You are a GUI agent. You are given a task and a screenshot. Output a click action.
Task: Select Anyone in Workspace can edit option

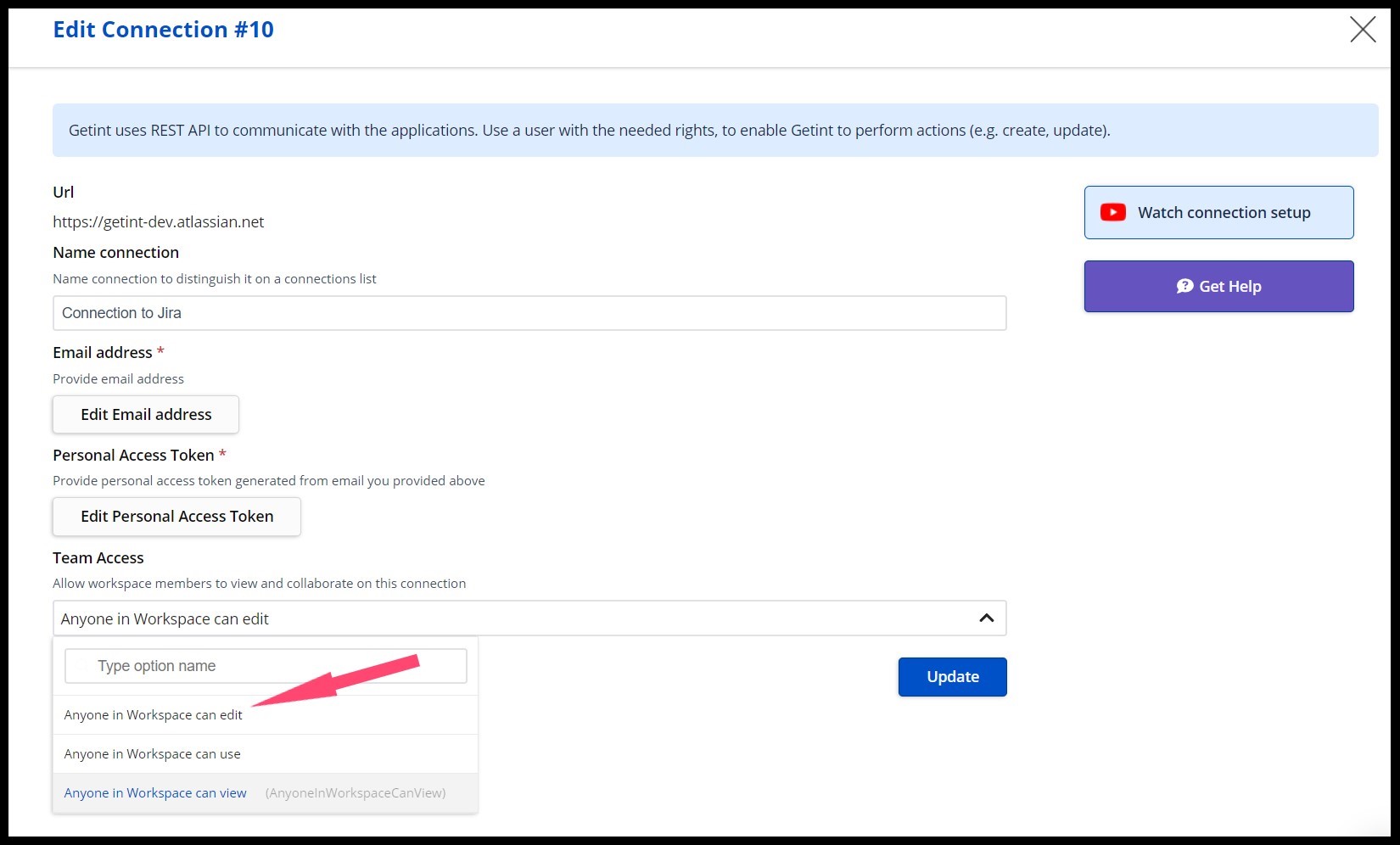(154, 715)
